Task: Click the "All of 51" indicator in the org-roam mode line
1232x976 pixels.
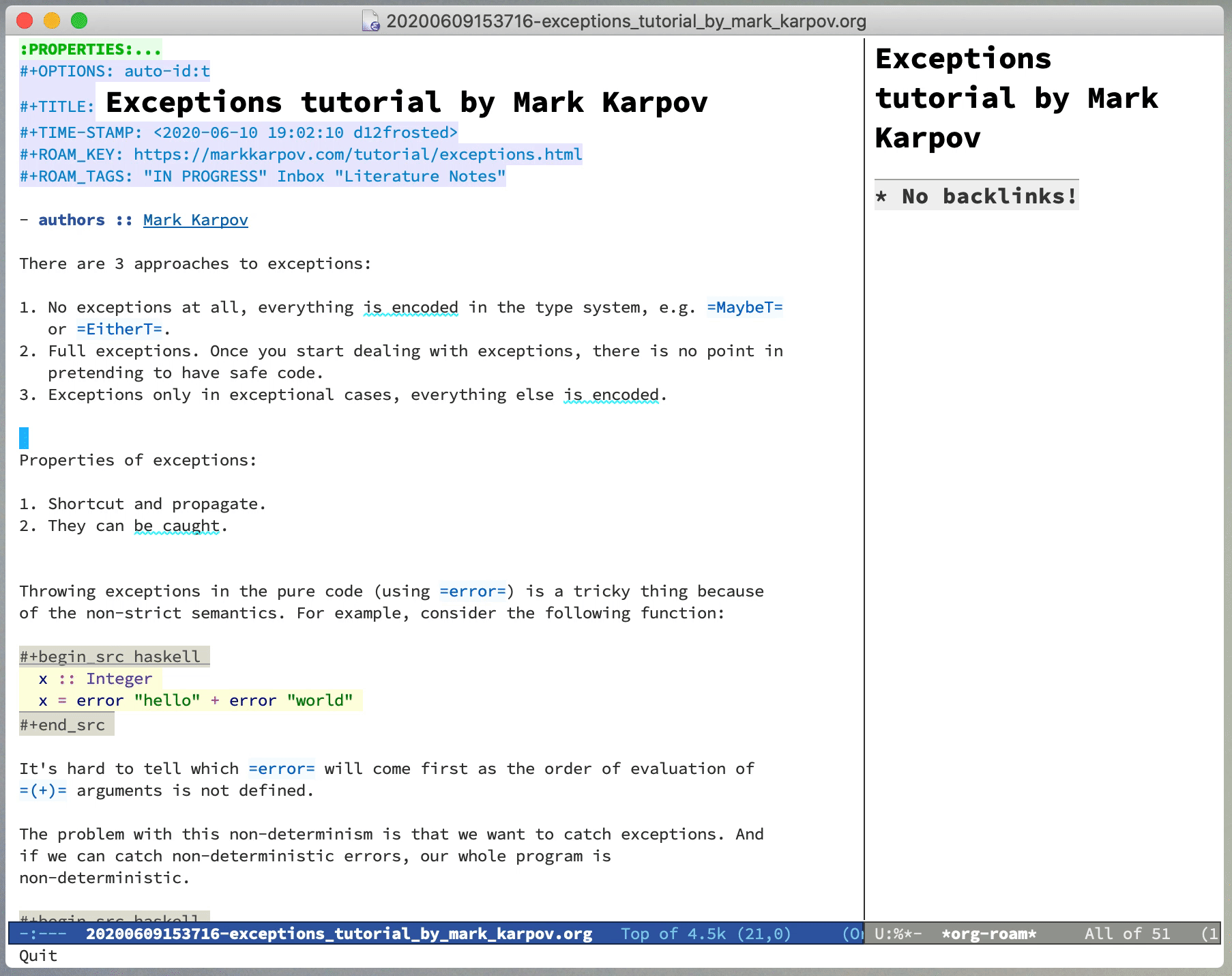Action: pyautogui.click(x=1127, y=934)
